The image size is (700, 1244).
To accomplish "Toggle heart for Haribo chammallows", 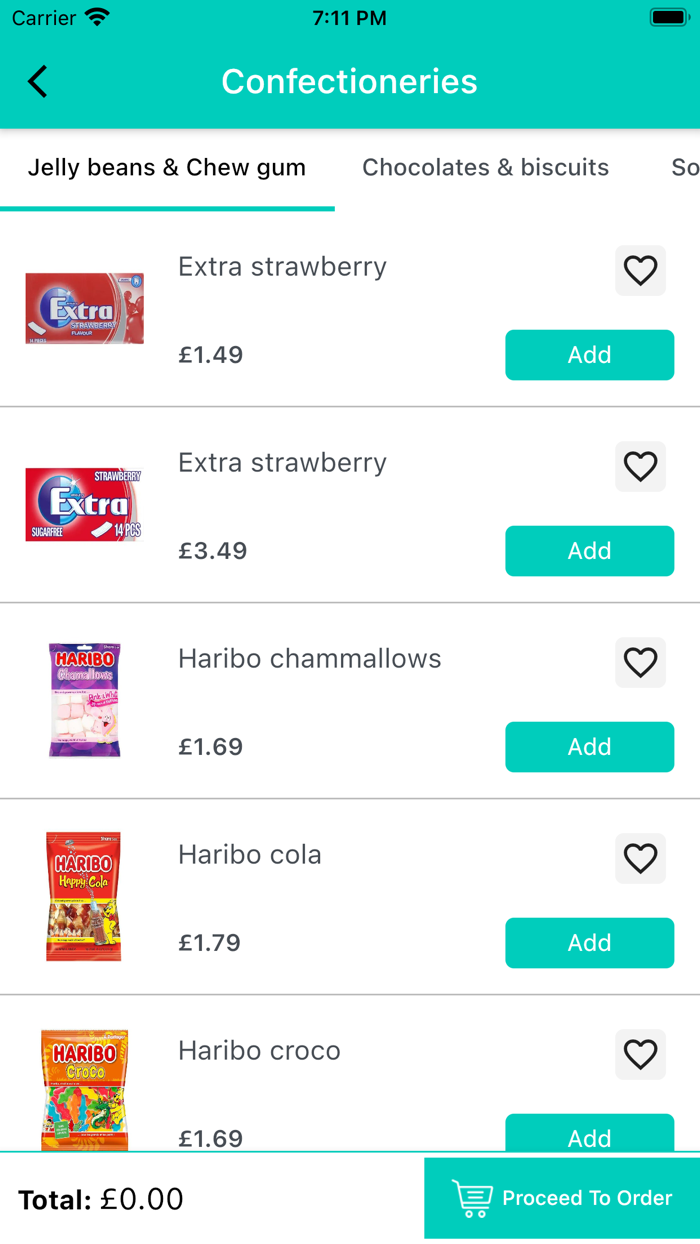I will click(x=640, y=663).
